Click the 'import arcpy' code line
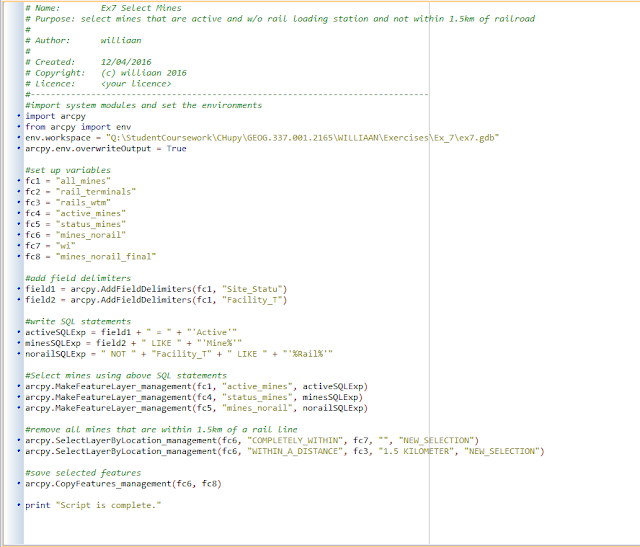The width and height of the screenshot is (640, 547). 56,116
